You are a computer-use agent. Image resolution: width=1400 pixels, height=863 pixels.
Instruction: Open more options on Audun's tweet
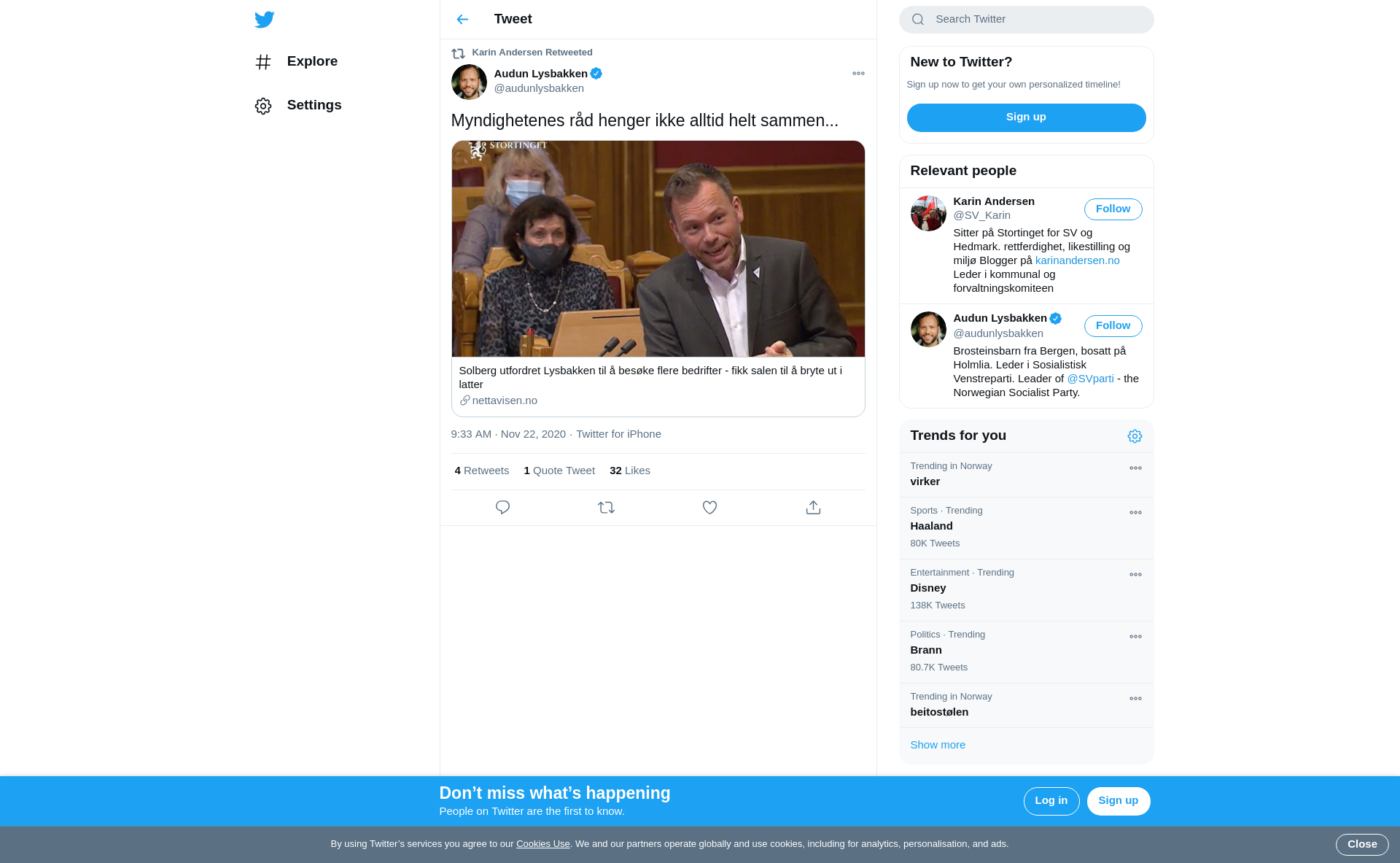coord(858,74)
